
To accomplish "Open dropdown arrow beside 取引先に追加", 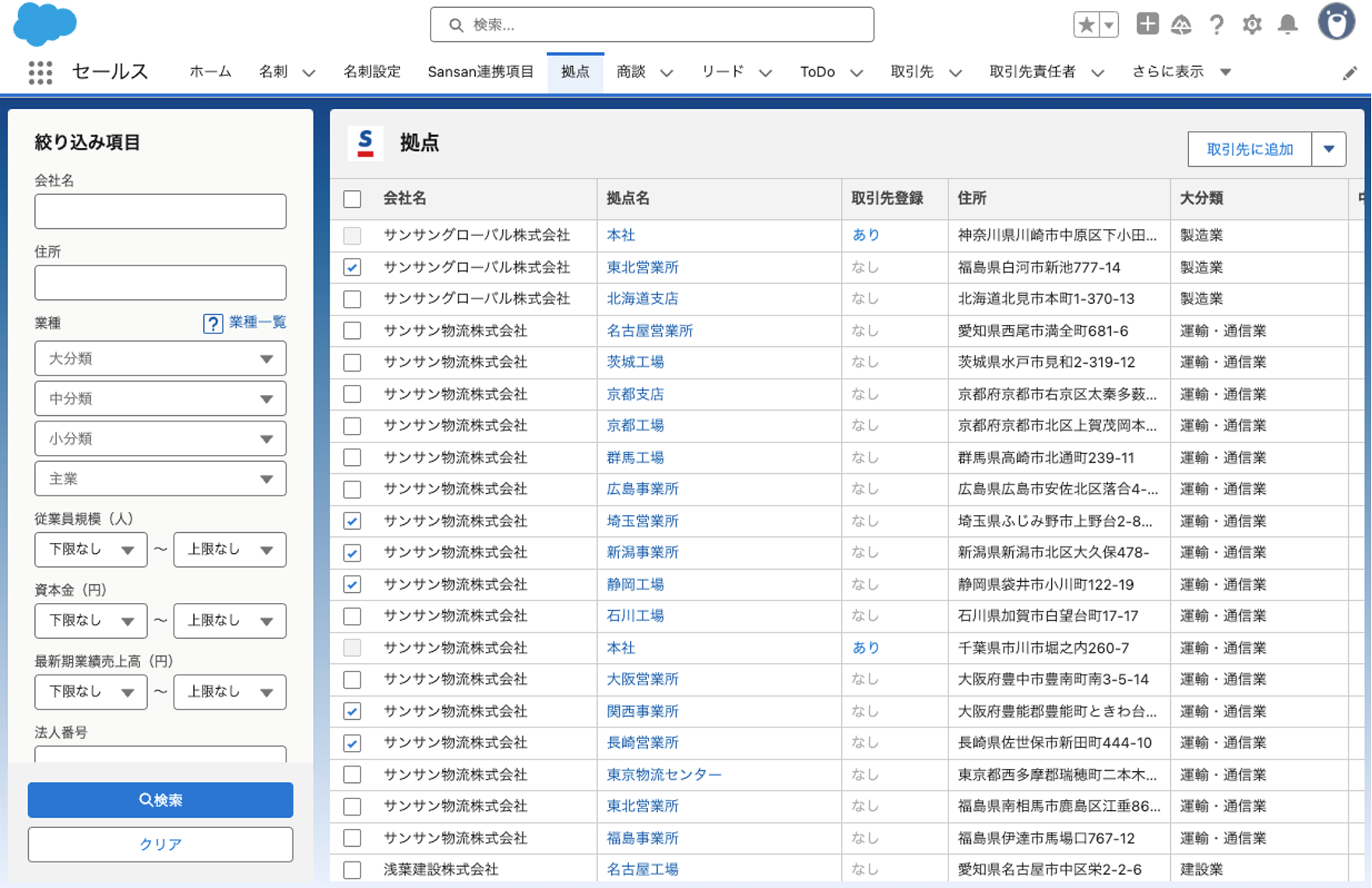I will (x=1329, y=149).
